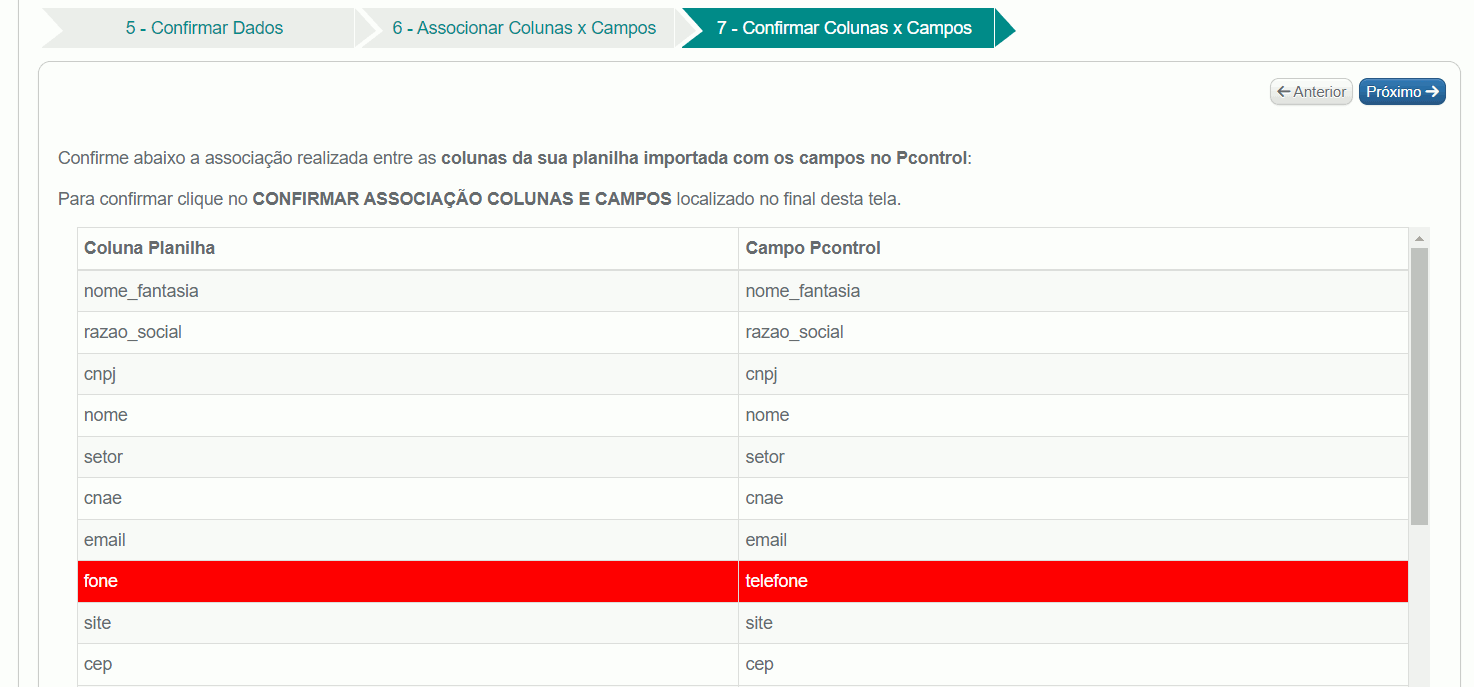Click the Coluna Planilha column header
Image resolution: width=1474 pixels, height=687 pixels.
coord(408,248)
